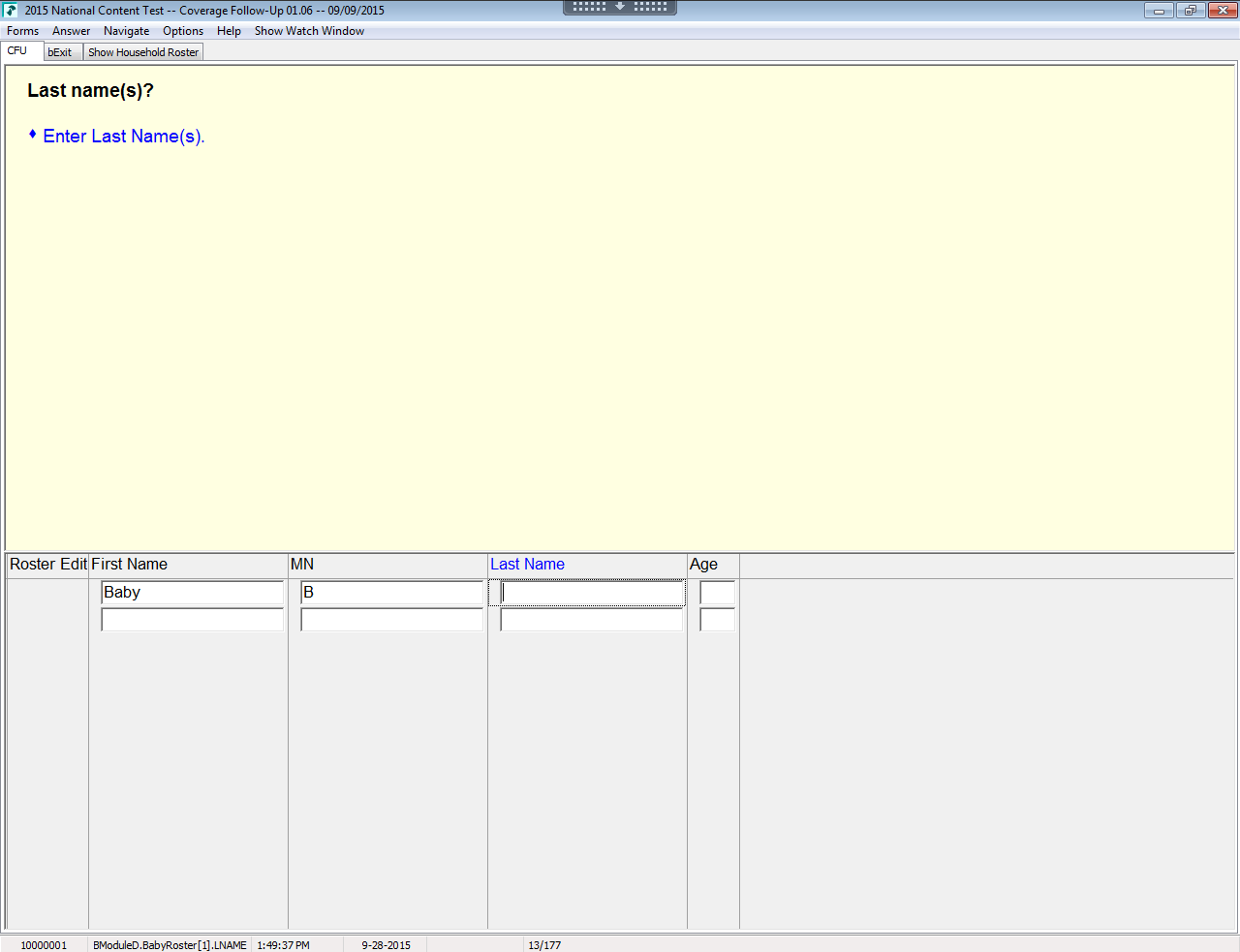Viewport: 1240px width, 952px height.
Task: Click the question text 'Last name(s)?'
Action: click(91, 90)
